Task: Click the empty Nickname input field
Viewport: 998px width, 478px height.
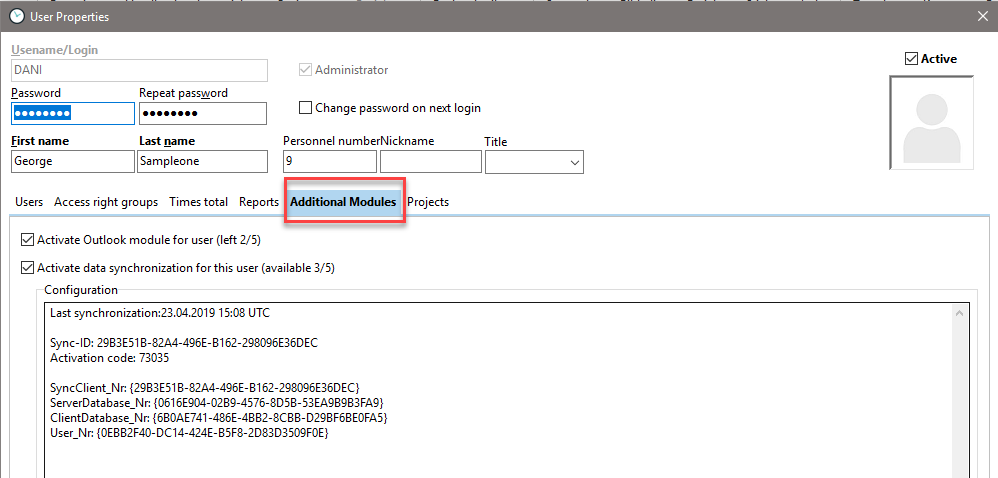Action: (430, 161)
